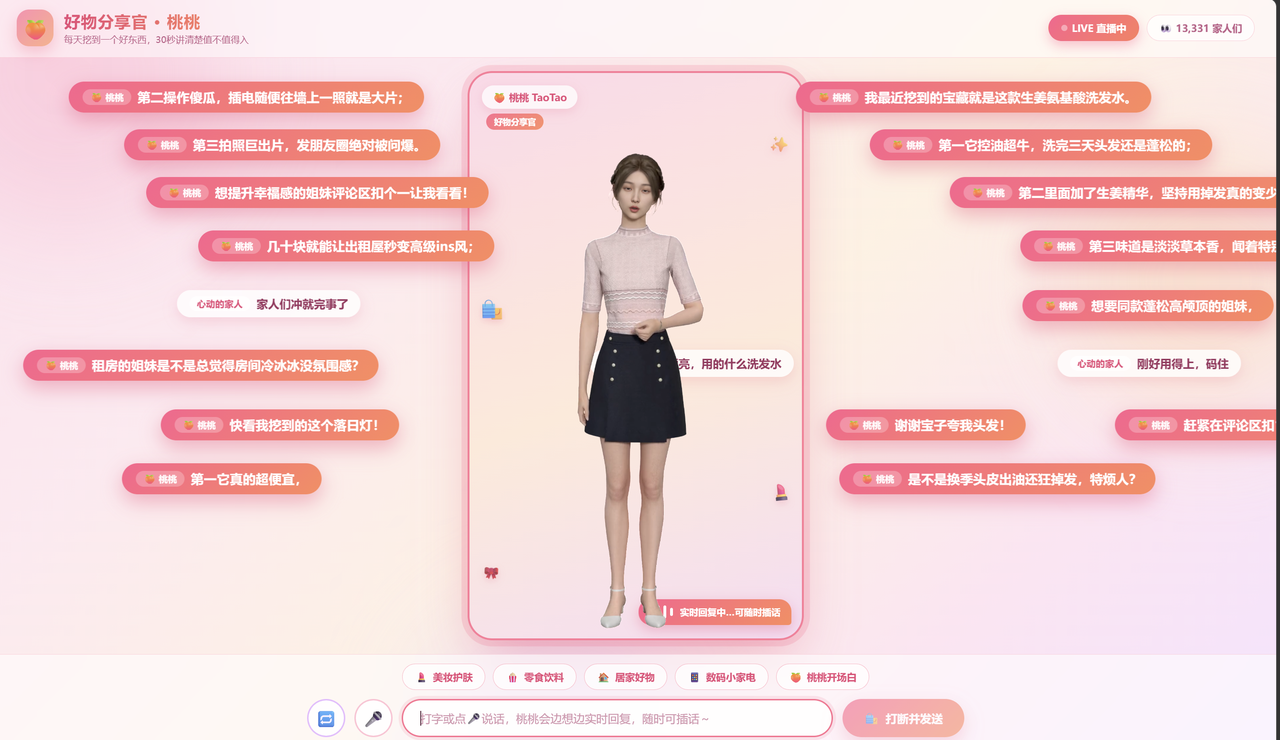1280x740 pixels.
Task: Click bubble 我最近挖到的宝藏就是这款生姜氨基酸洗发水。
Action: (974, 97)
